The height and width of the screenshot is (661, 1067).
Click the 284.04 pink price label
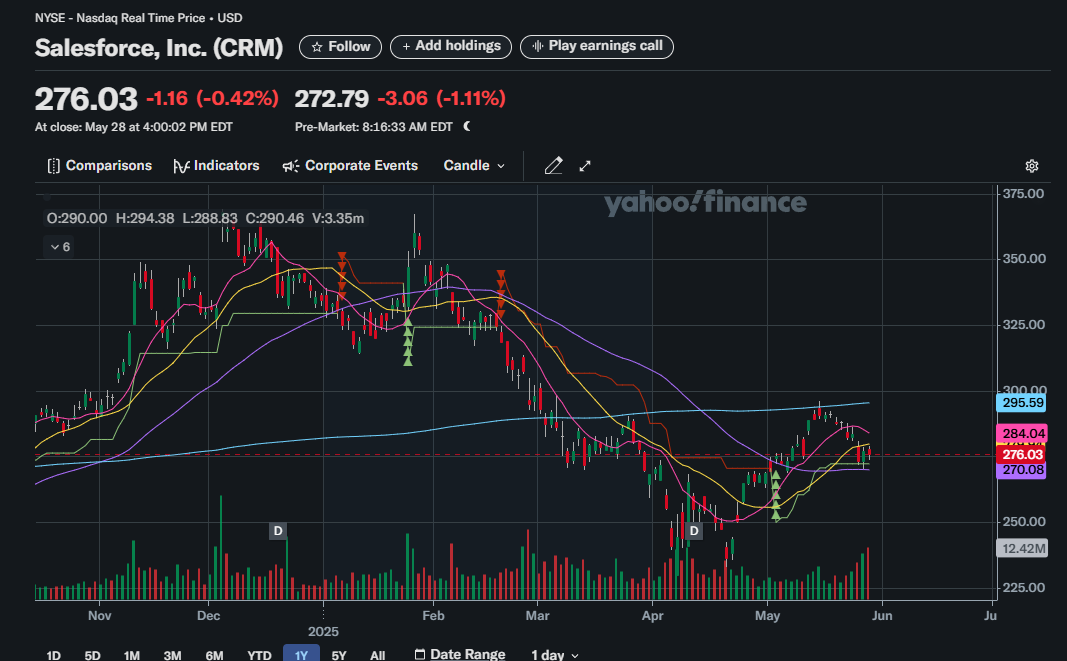point(1022,434)
